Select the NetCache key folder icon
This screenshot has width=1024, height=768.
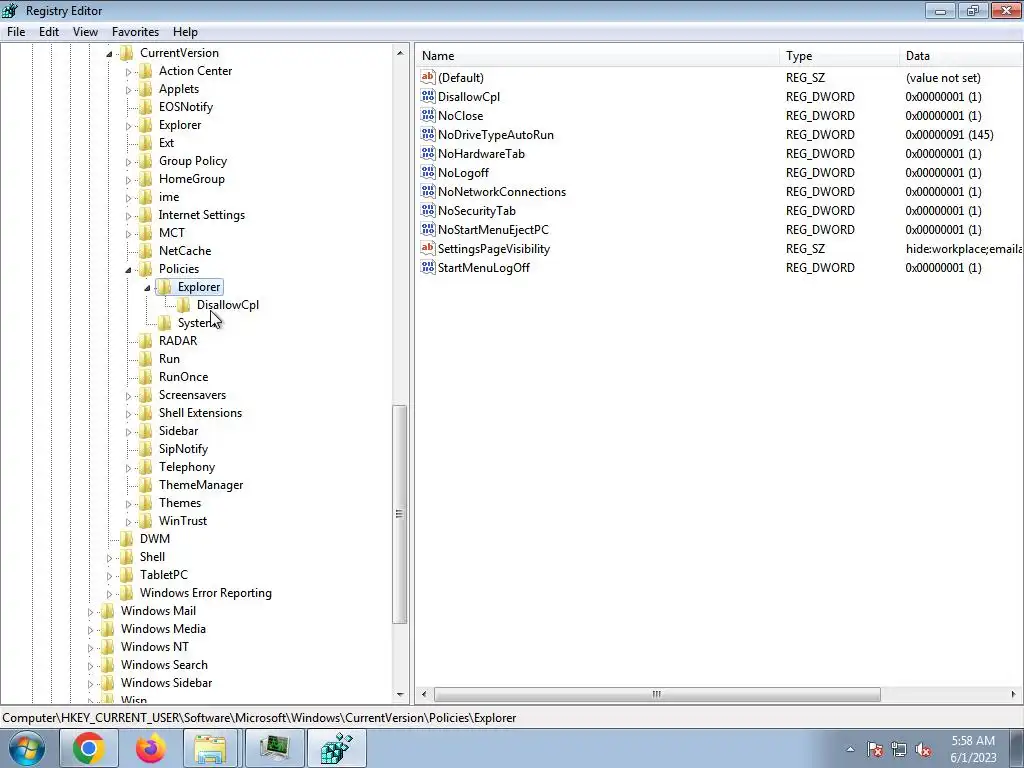[146, 251]
